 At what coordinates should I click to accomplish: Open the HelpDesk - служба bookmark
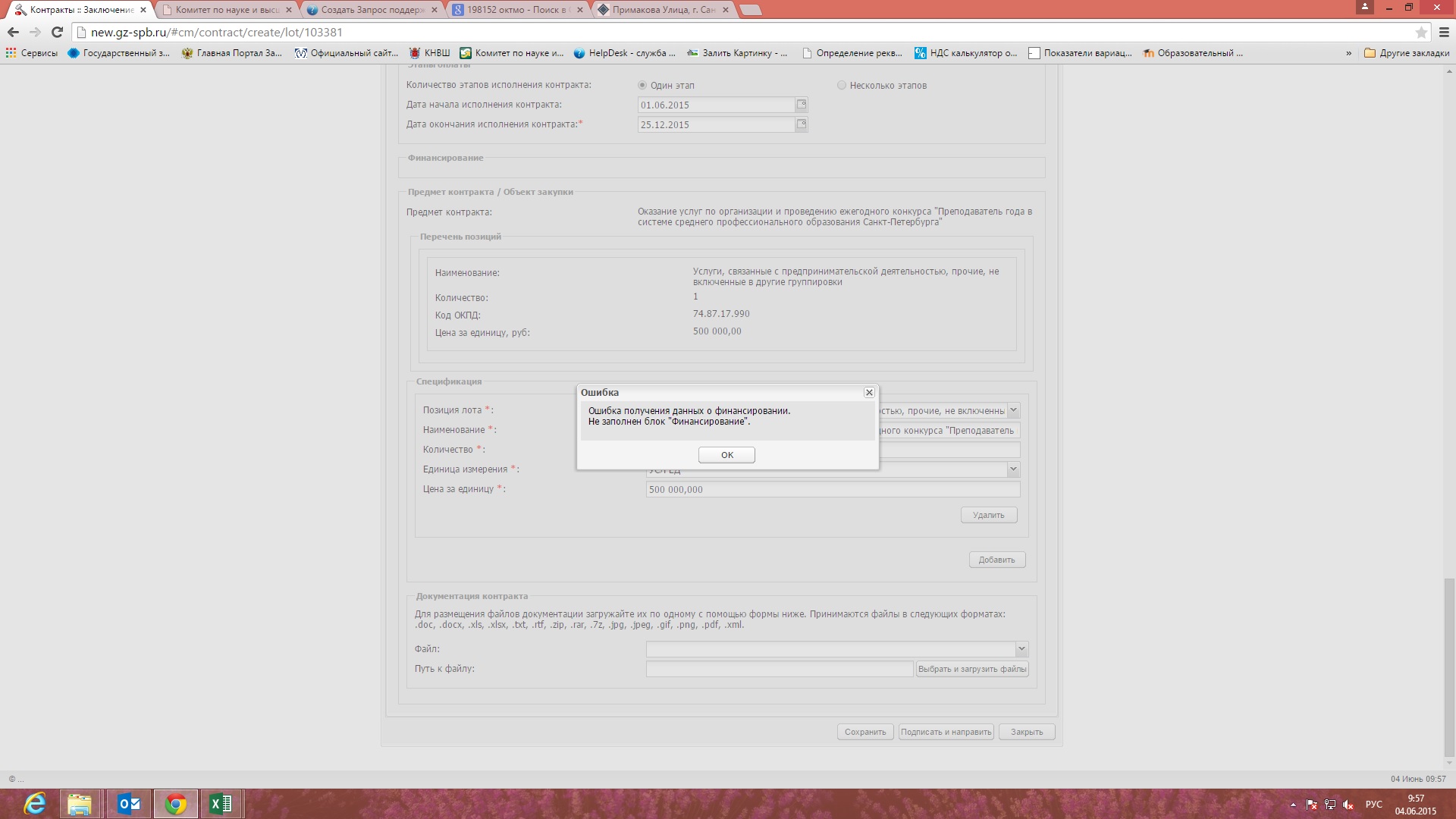tap(624, 53)
